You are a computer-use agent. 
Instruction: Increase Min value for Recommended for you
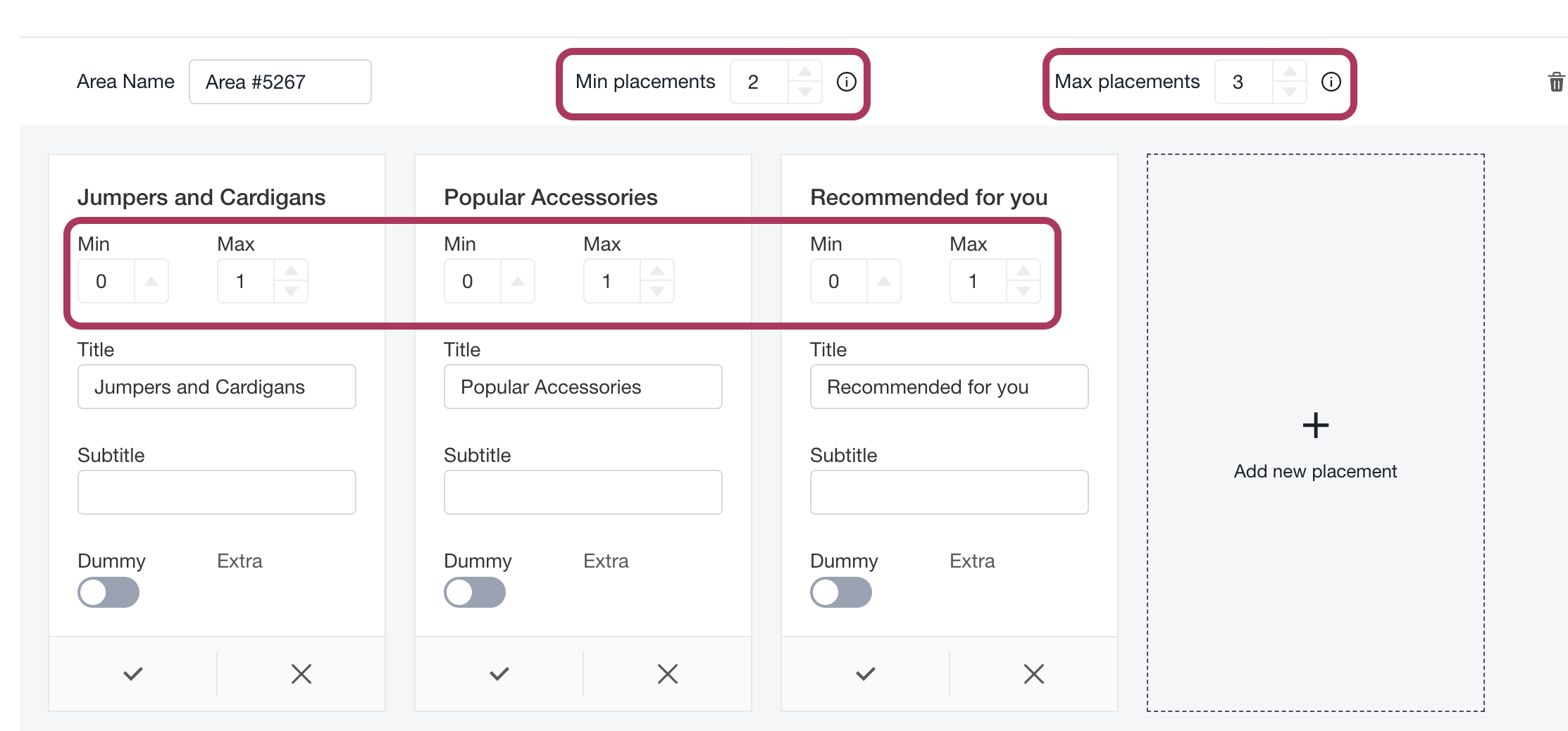click(884, 281)
